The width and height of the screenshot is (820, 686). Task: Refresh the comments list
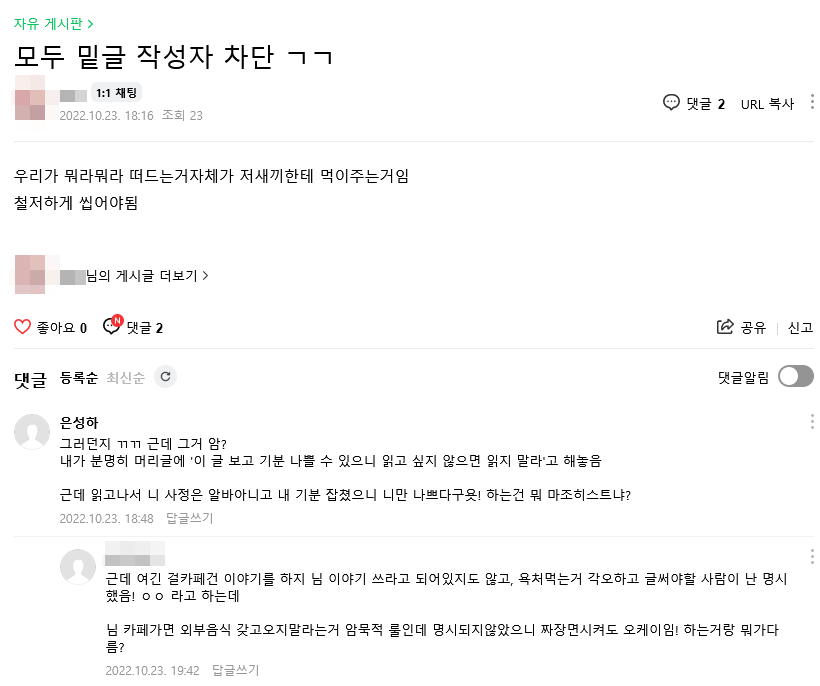pos(166,377)
